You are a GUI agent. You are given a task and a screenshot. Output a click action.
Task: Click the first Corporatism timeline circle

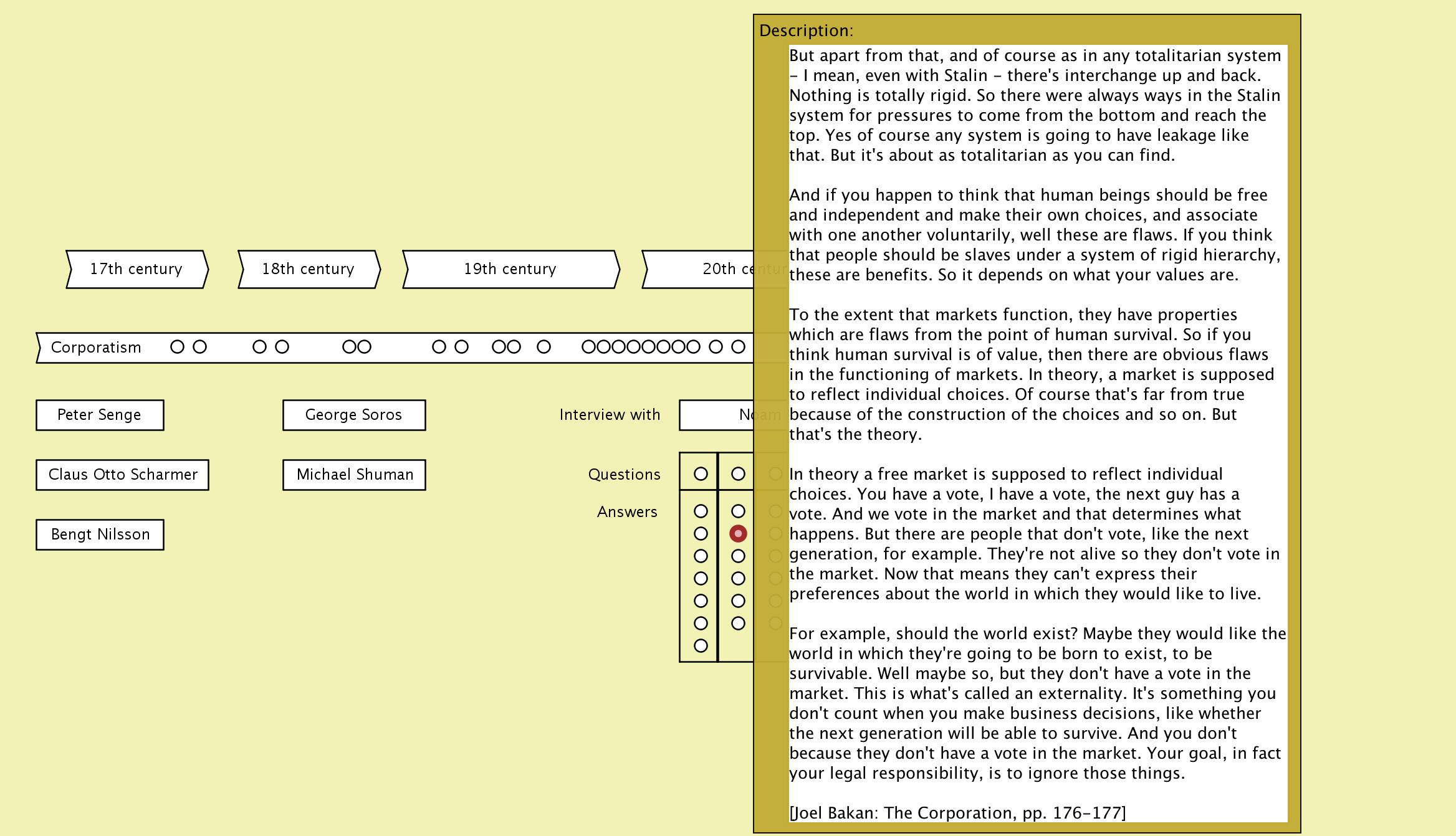click(177, 347)
